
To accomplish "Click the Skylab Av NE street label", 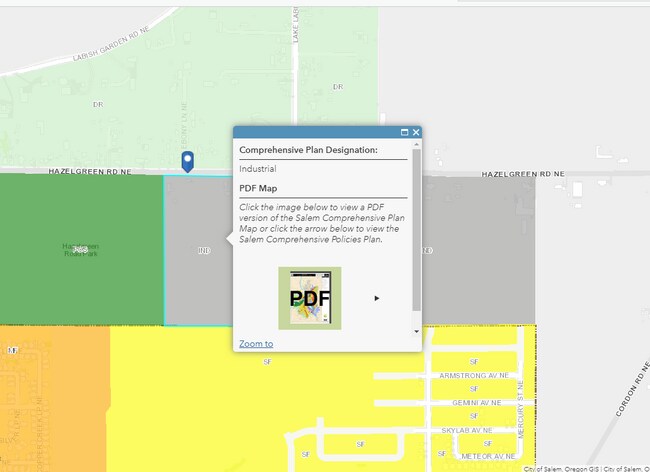I will coord(467,430).
